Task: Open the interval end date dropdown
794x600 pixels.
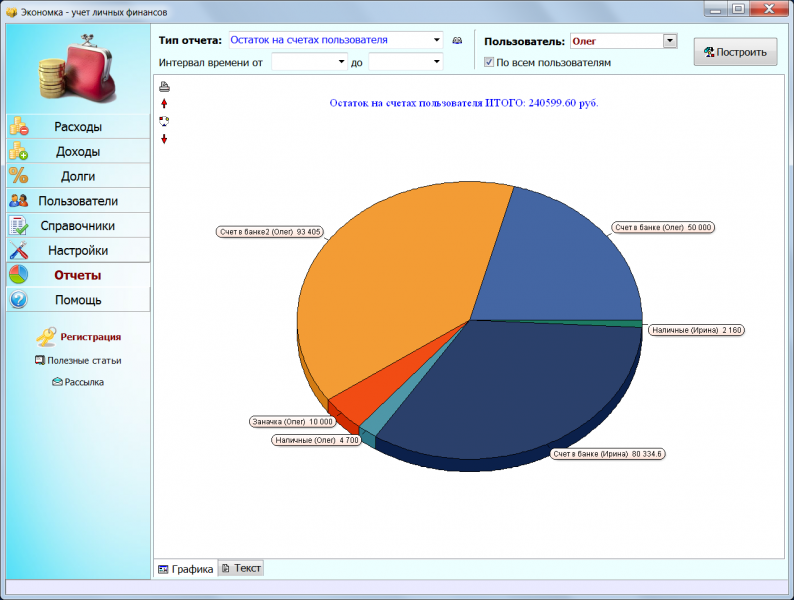Action: (x=436, y=62)
